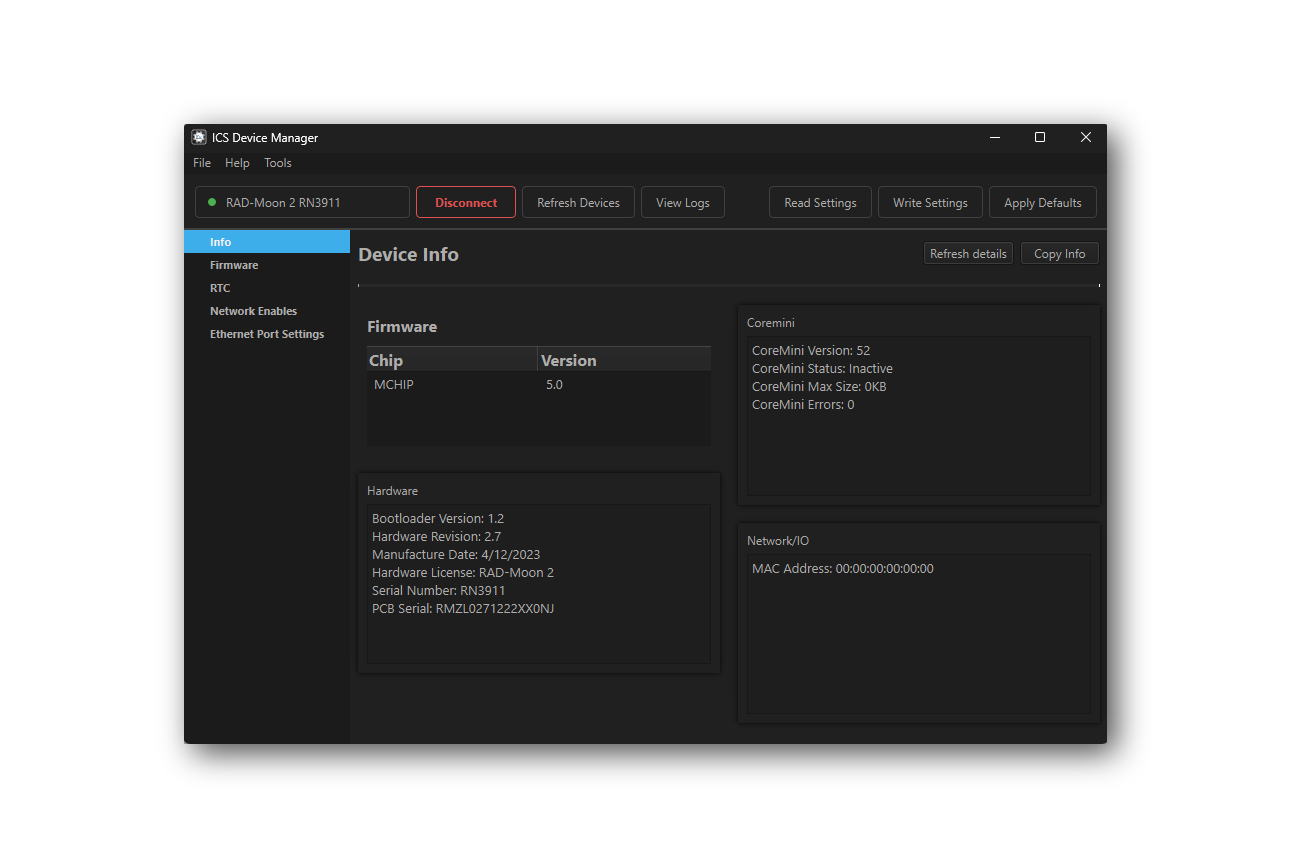Click the Bootloader Version: 1.2 line

pyautogui.click(x=438, y=519)
